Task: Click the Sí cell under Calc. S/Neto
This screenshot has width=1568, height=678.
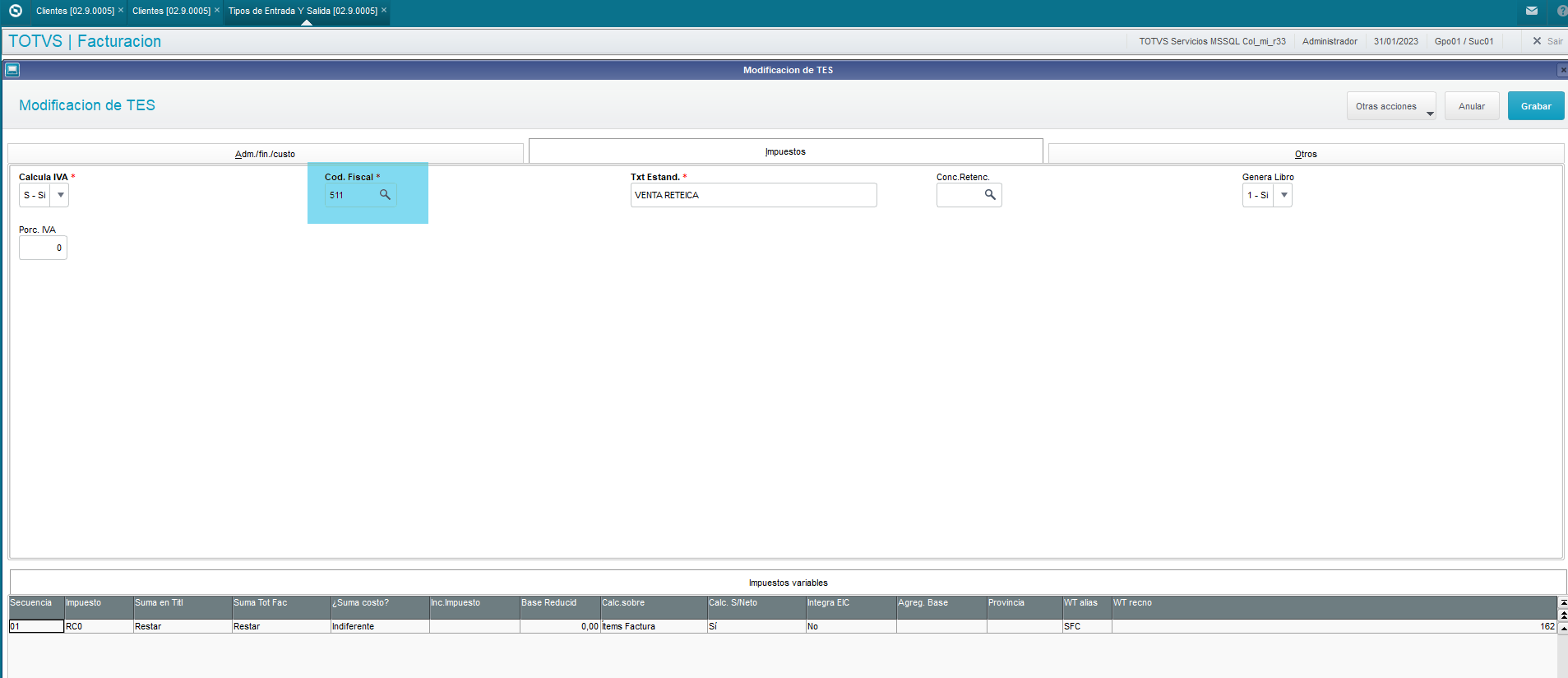Action: [x=756, y=626]
